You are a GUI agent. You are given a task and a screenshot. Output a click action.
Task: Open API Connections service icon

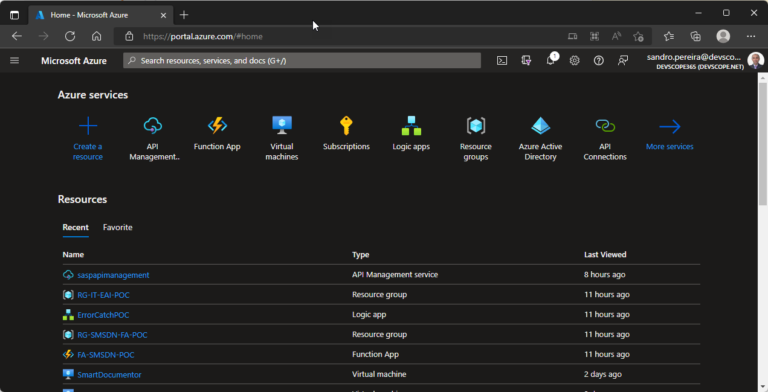tap(605, 126)
